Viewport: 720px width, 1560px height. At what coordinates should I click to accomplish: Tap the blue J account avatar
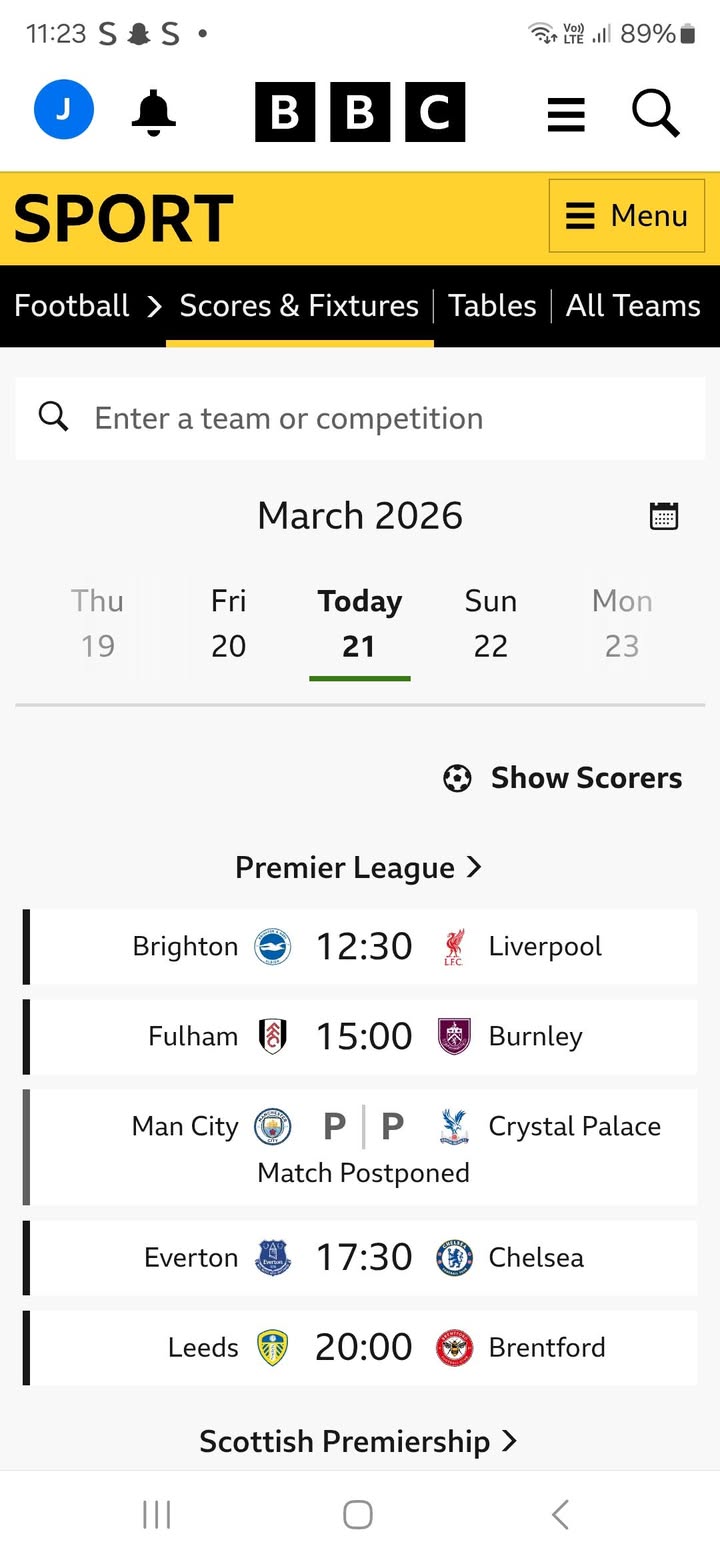pos(64,110)
